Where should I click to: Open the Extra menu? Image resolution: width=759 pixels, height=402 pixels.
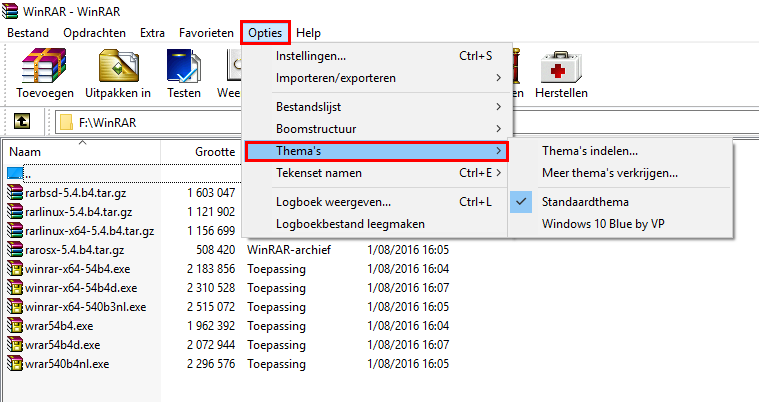pyautogui.click(x=152, y=33)
